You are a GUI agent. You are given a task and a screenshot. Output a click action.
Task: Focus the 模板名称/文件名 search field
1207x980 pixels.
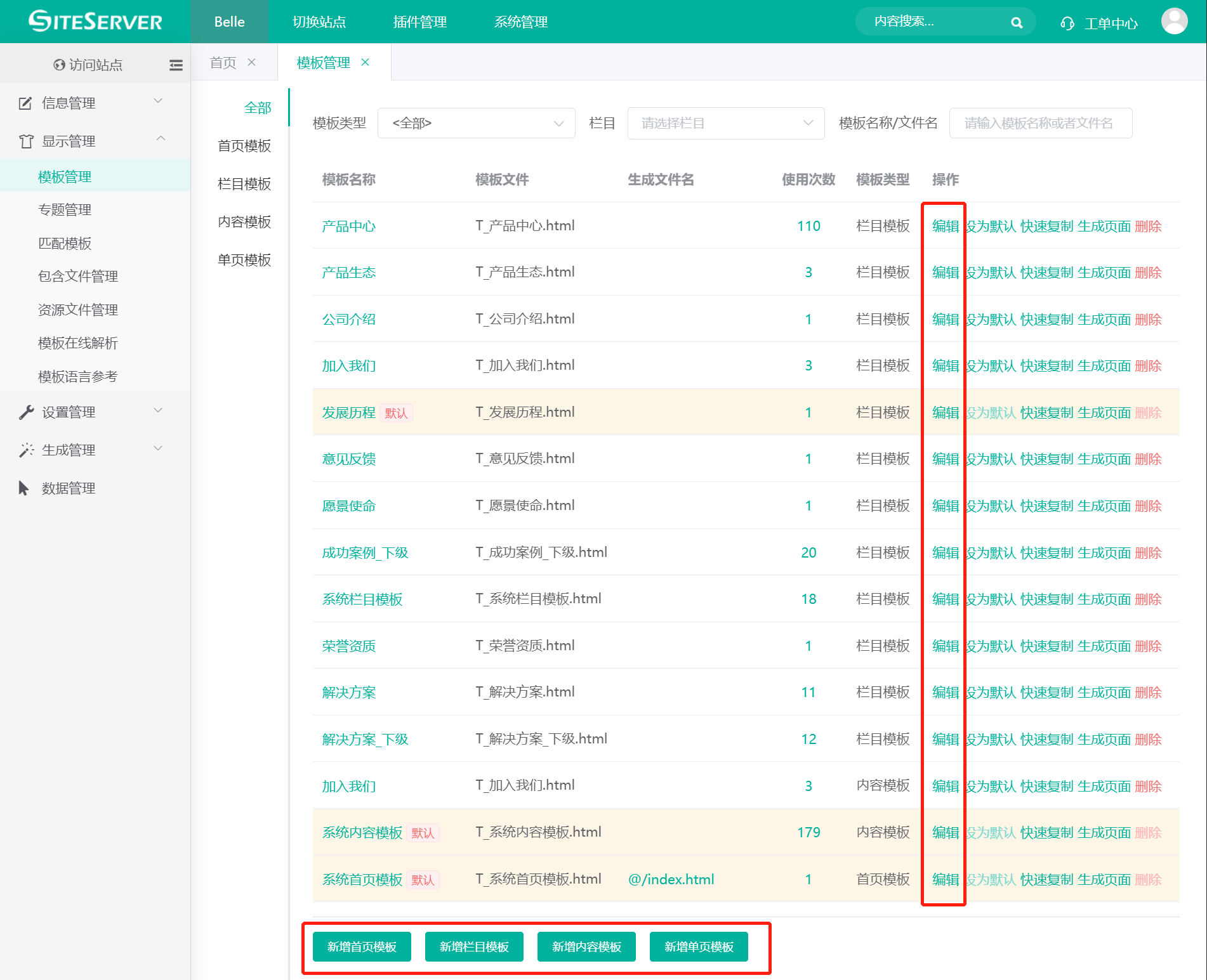(1040, 123)
